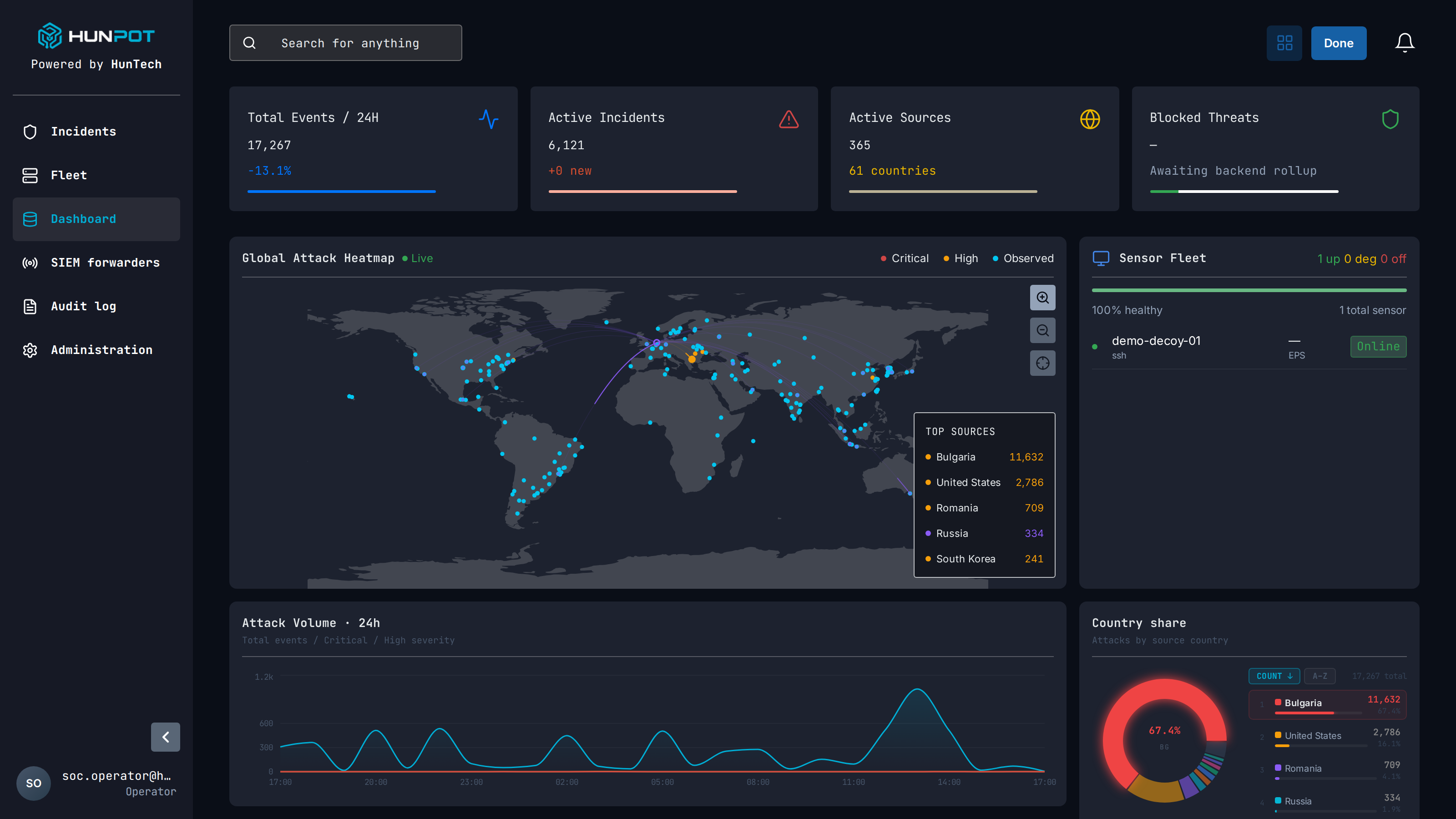The image size is (1456, 819).
Task: Select Bulgaria in the Top Sources list
Action: coord(984,457)
